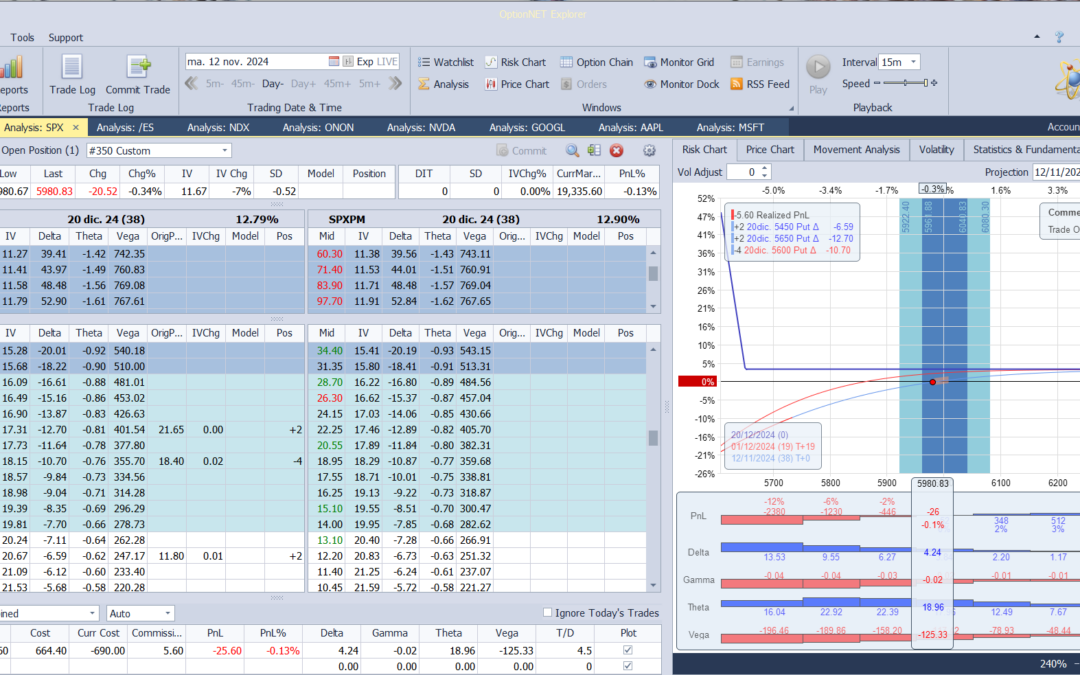Click the green grid icon beside the magnifier
Screen dimensions: 1080x675
[594, 150]
